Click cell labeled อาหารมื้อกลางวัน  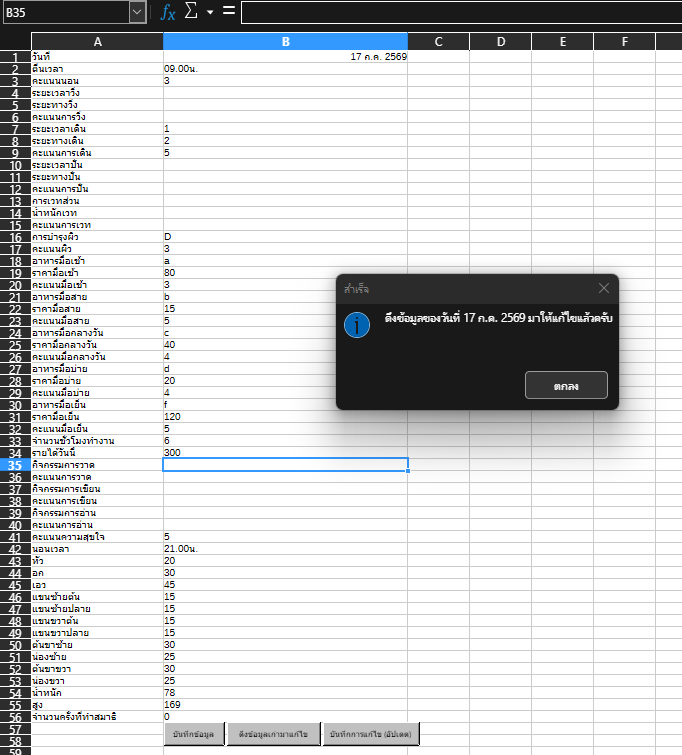click(97, 333)
